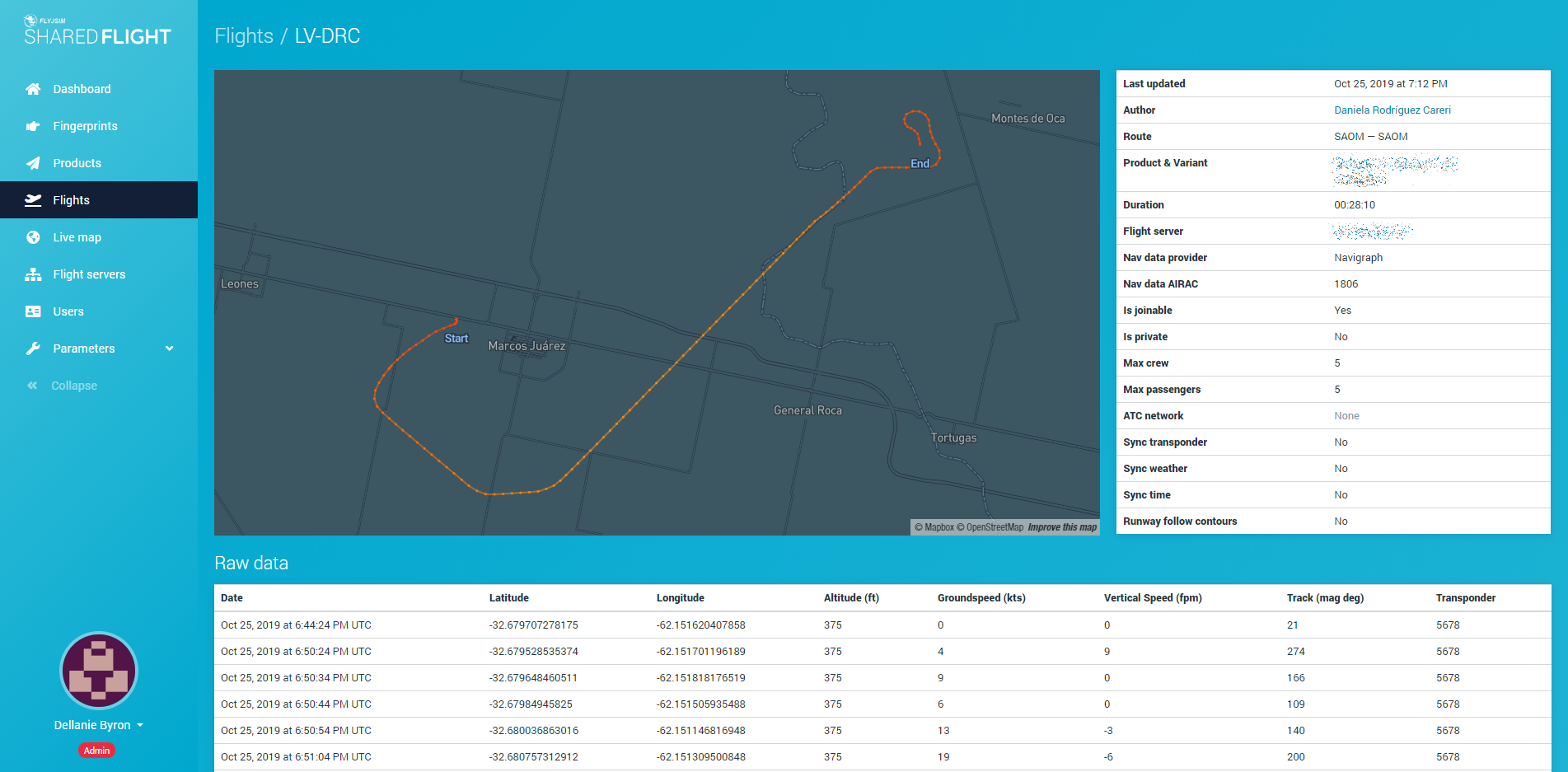The width and height of the screenshot is (1568, 772).
Task: Click the ATC network None value
Action: point(1346,416)
